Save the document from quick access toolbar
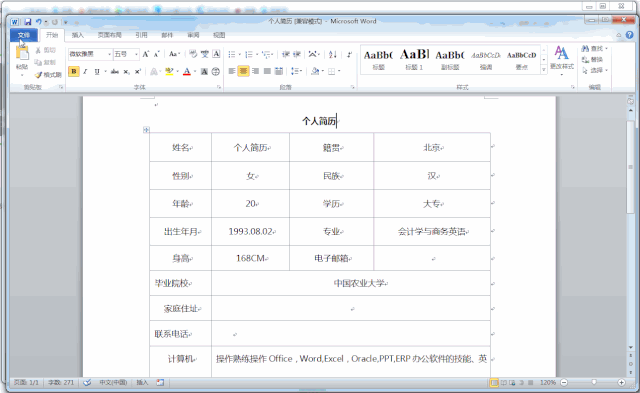 point(27,22)
